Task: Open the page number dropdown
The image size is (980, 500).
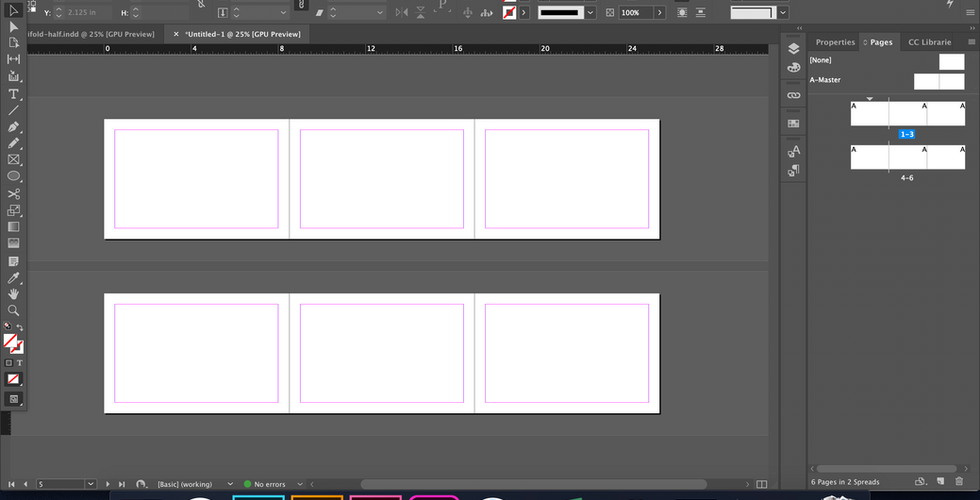Action: click(x=91, y=484)
